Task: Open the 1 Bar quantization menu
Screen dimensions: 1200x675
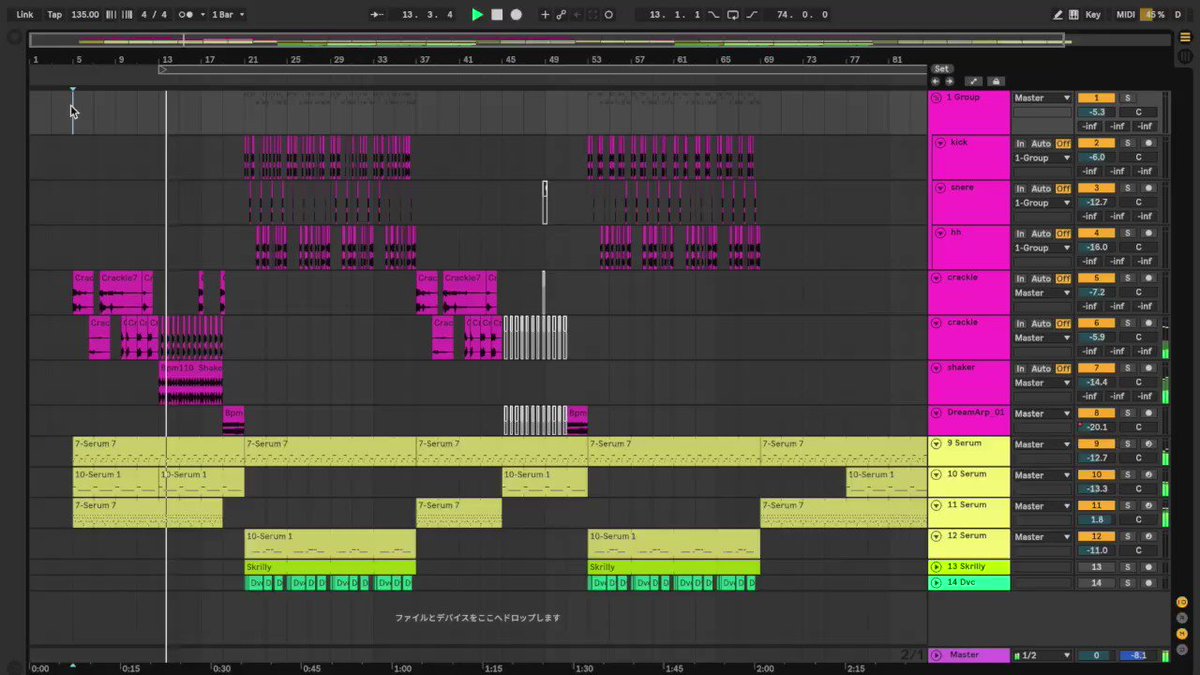Action: coord(227,15)
